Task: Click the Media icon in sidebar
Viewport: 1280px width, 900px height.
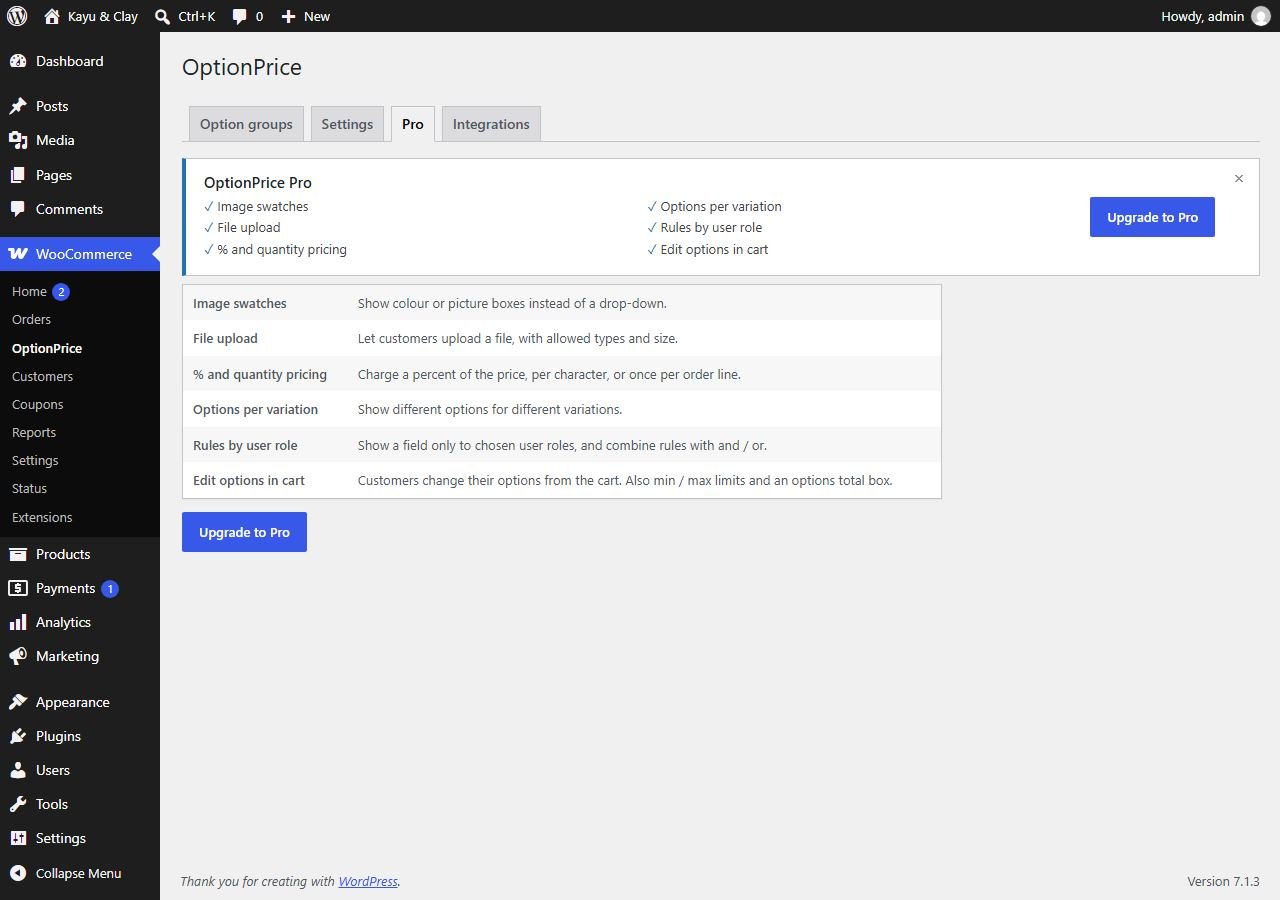Action: (x=18, y=140)
